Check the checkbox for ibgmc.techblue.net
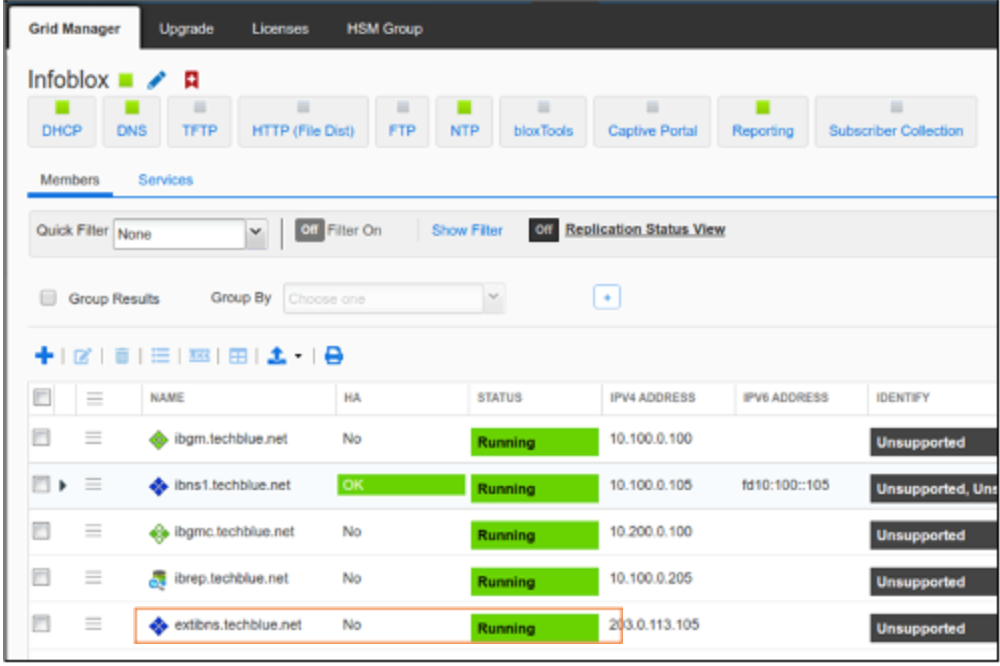 41,530
